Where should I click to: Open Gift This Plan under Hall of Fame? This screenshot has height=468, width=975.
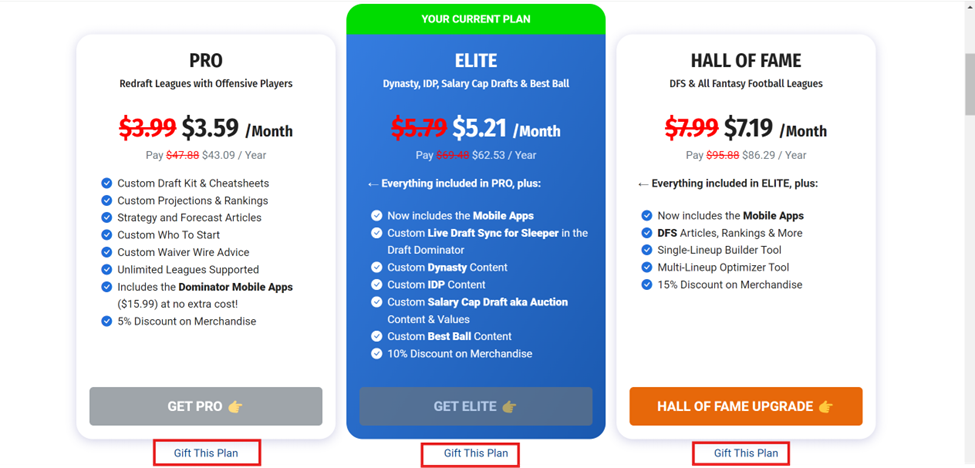click(x=746, y=453)
